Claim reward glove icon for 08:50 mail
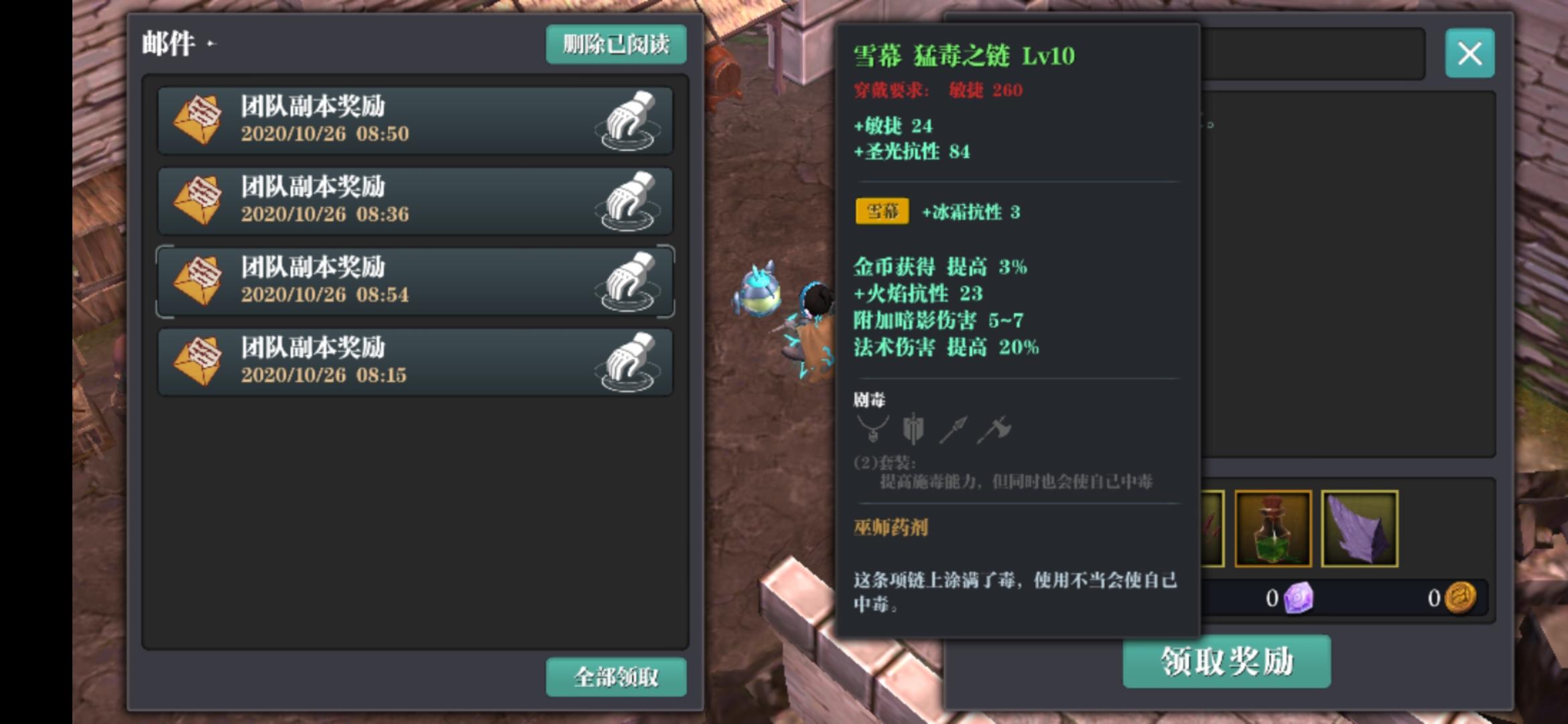Screen dimensions: 1568x724 pos(628,121)
